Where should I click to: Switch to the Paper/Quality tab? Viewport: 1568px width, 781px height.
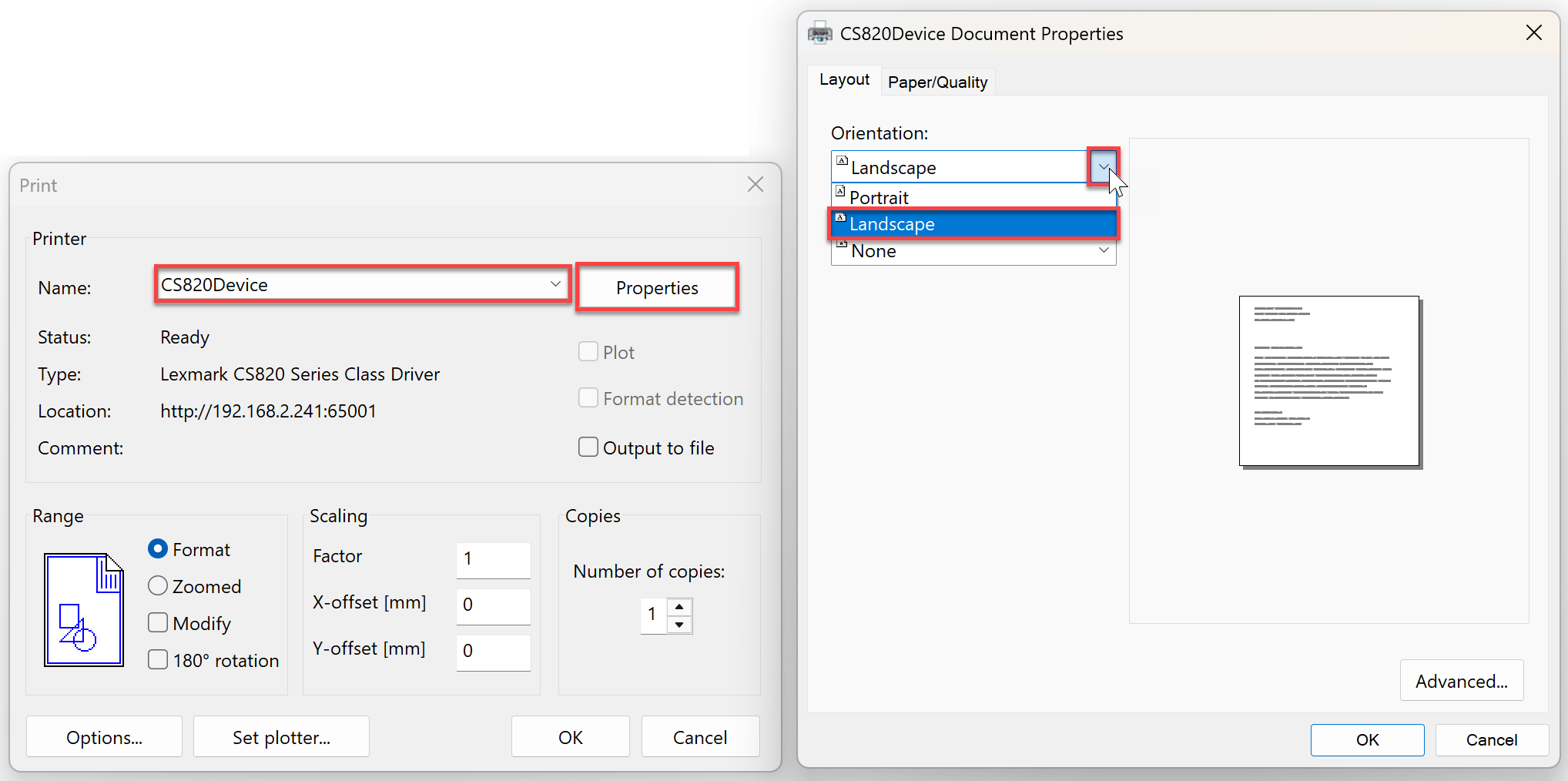click(x=937, y=82)
